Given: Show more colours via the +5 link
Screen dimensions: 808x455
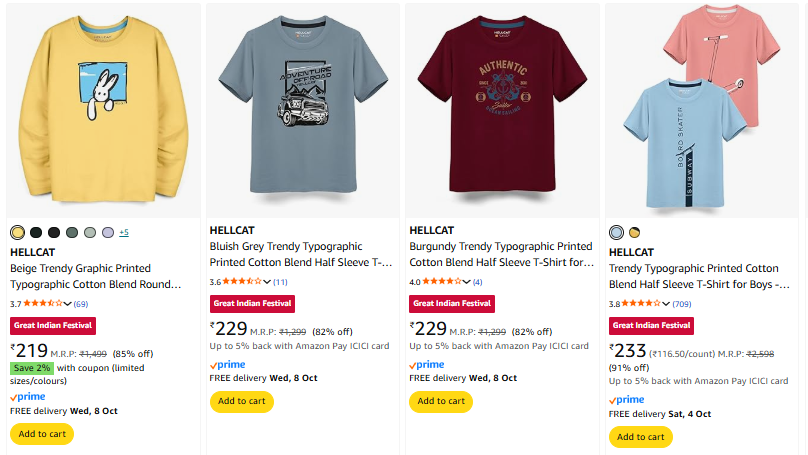Looking at the screenshot, I should (x=124, y=233).
